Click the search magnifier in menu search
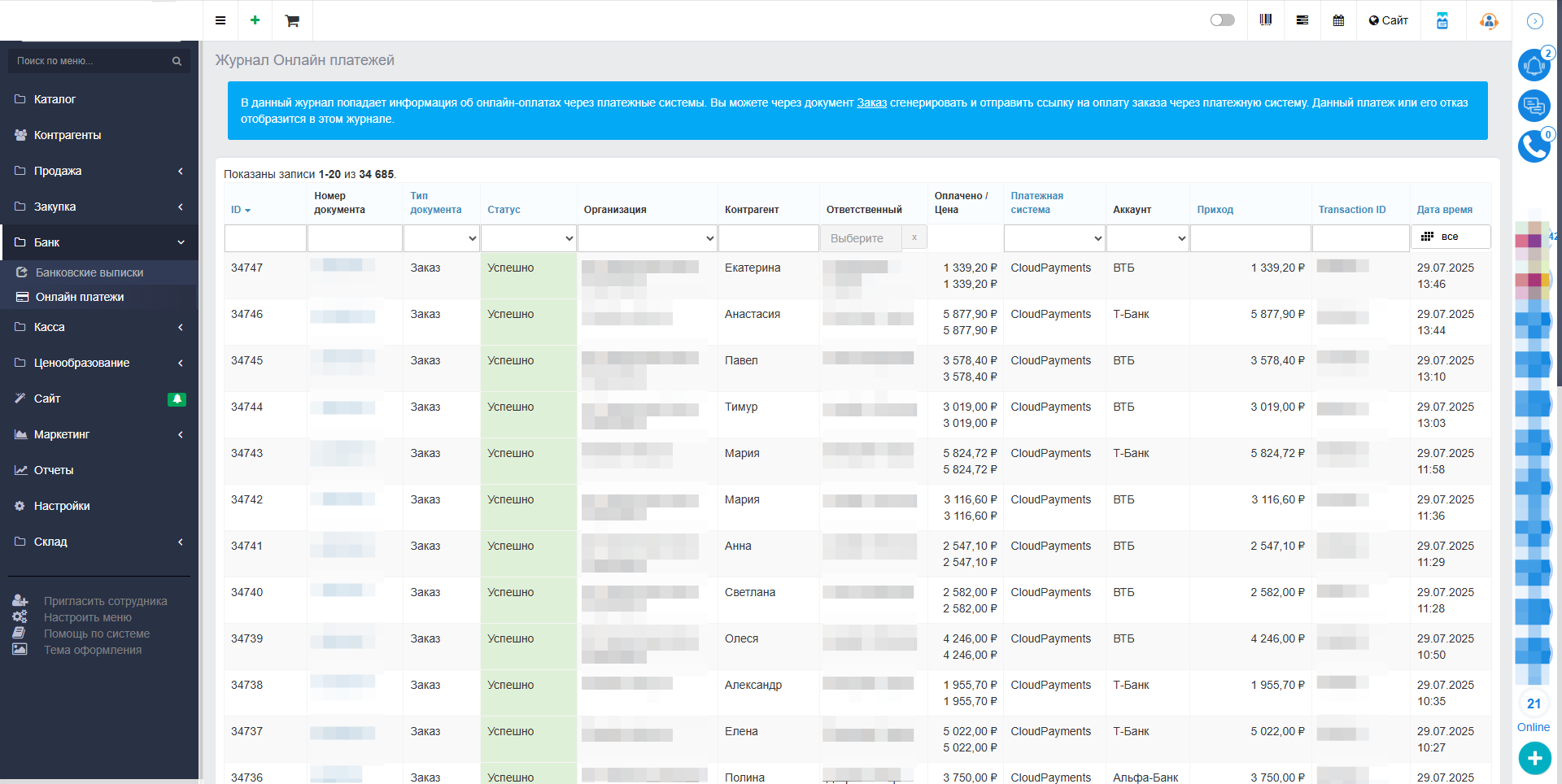The width and height of the screenshot is (1562, 784). click(x=177, y=61)
